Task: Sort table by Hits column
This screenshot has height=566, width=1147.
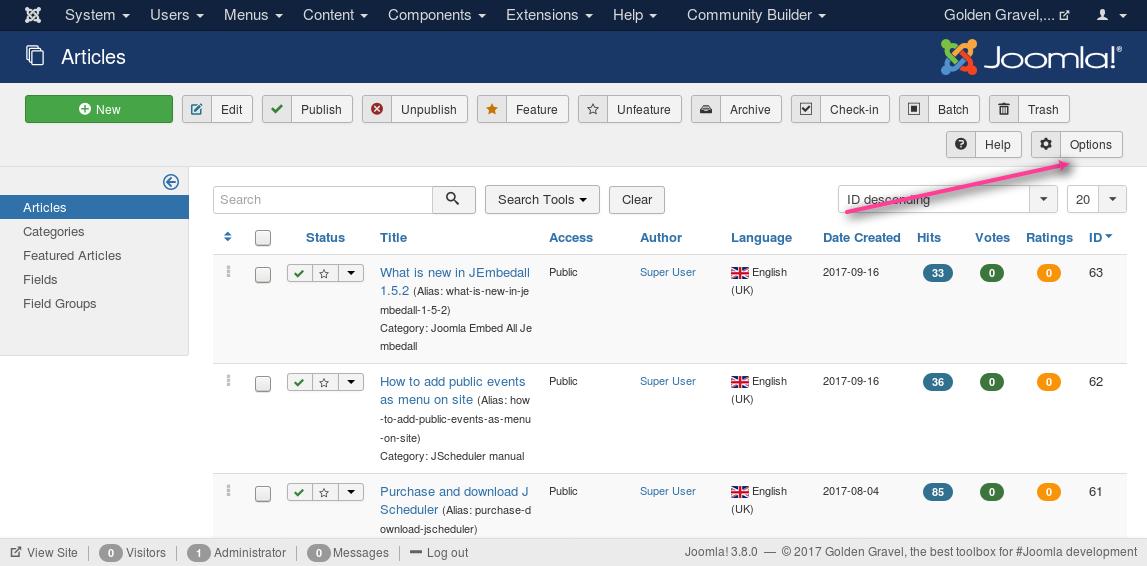Action: point(928,237)
